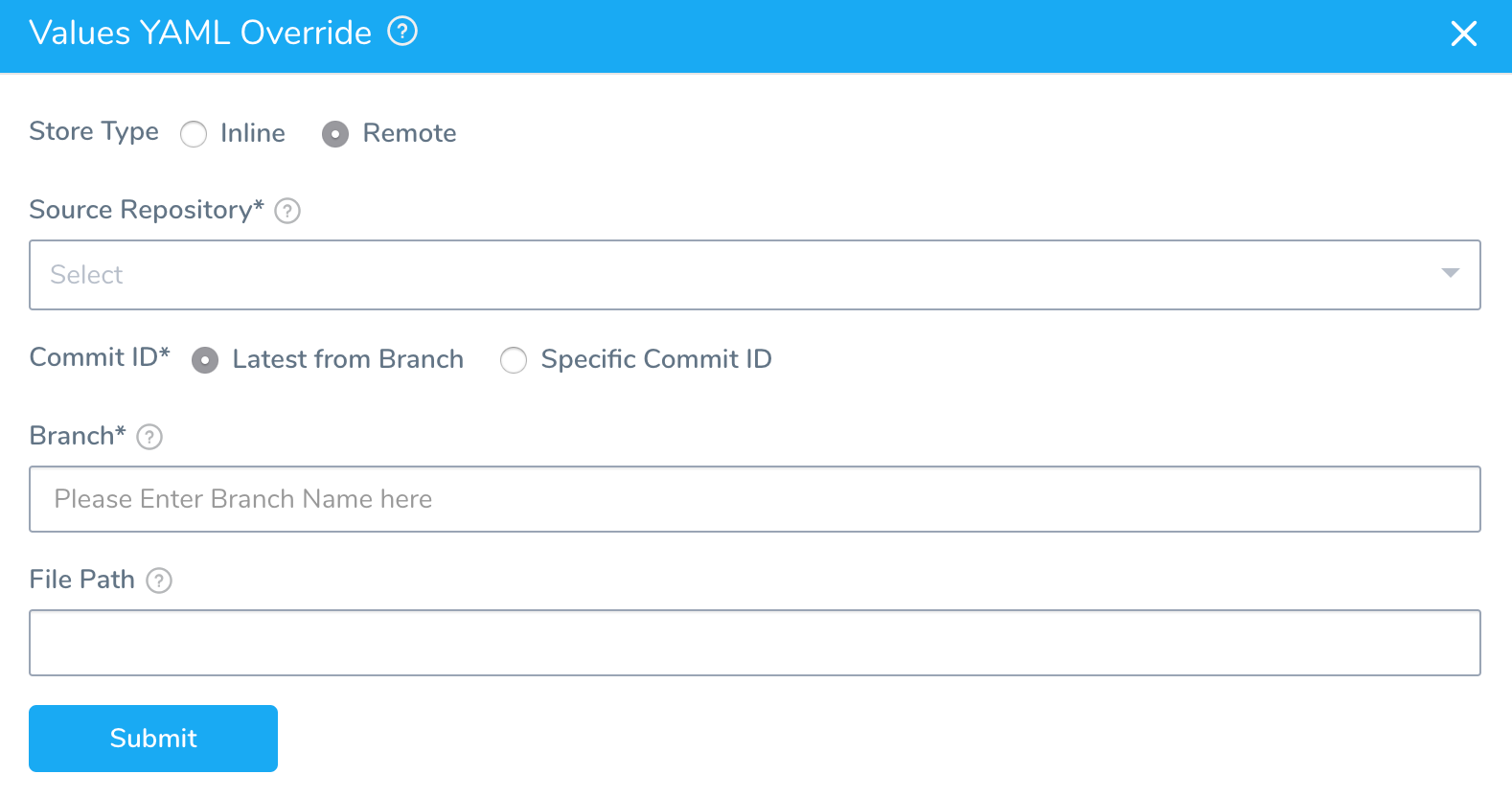Choose Latest from Branch radio circle
The image size is (1512, 797).
(x=205, y=360)
